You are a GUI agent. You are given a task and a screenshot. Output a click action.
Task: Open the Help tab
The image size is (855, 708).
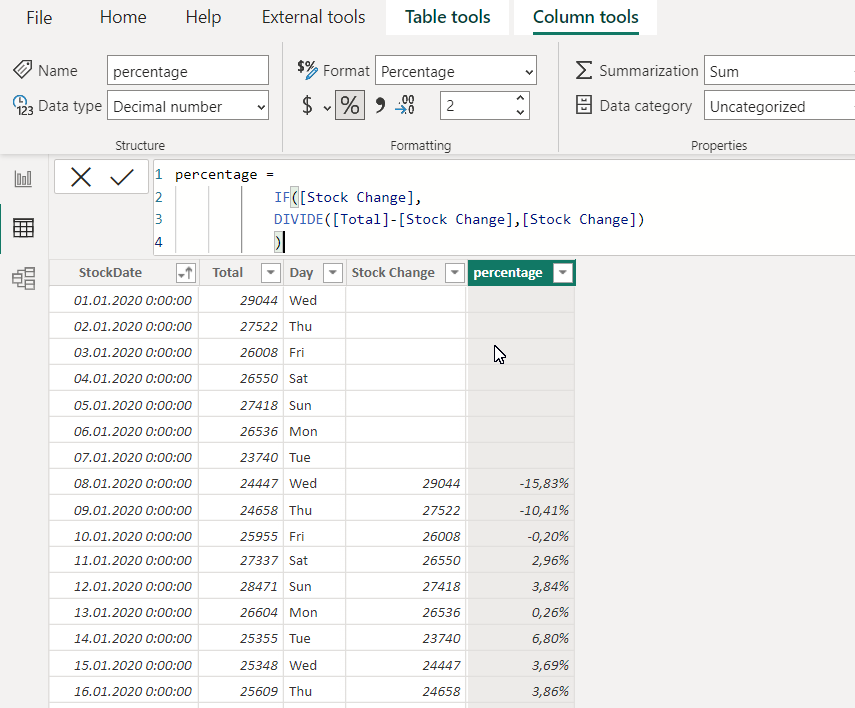(203, 17)
